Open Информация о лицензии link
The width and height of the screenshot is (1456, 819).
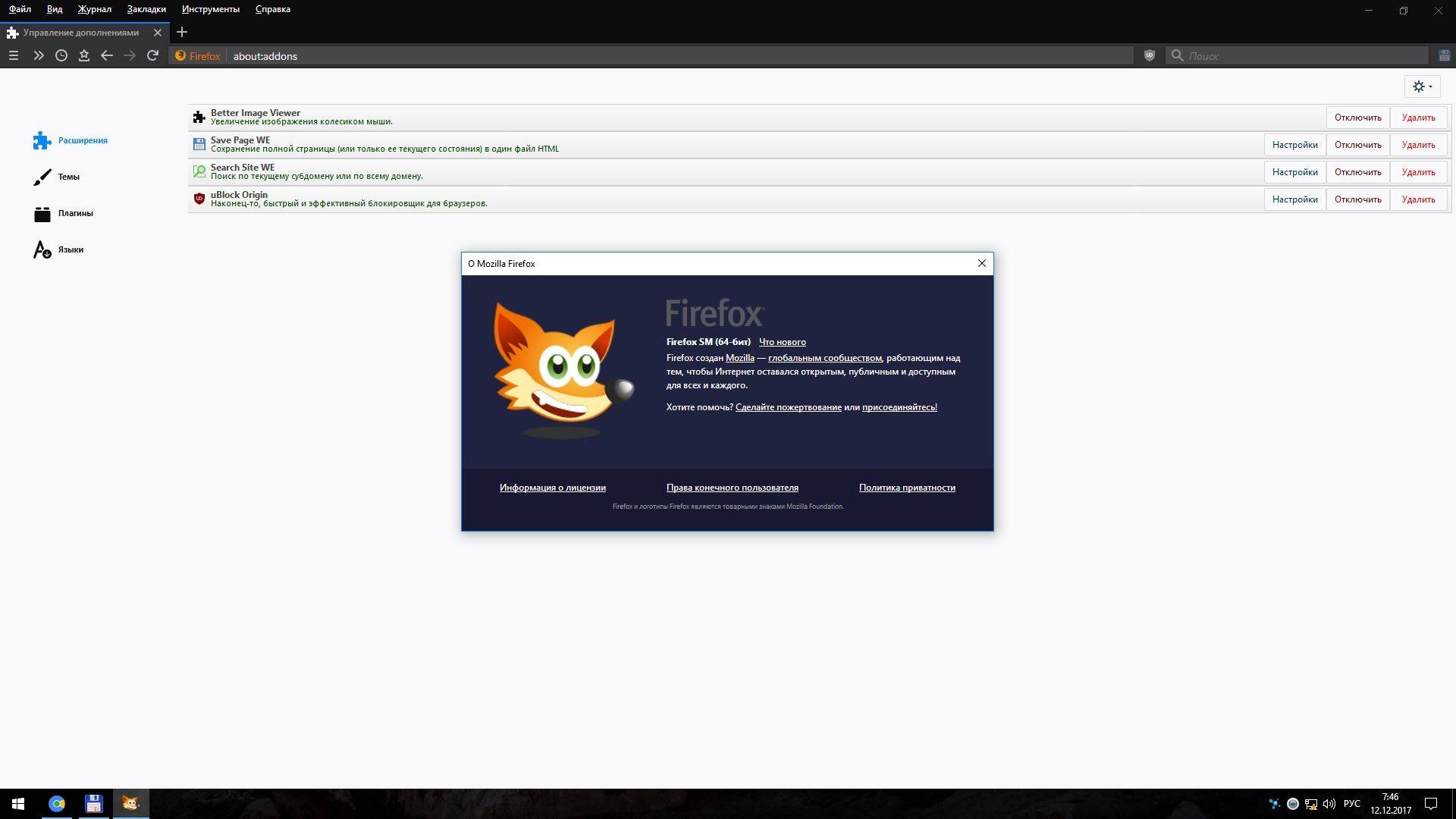(x=552, y=488)
